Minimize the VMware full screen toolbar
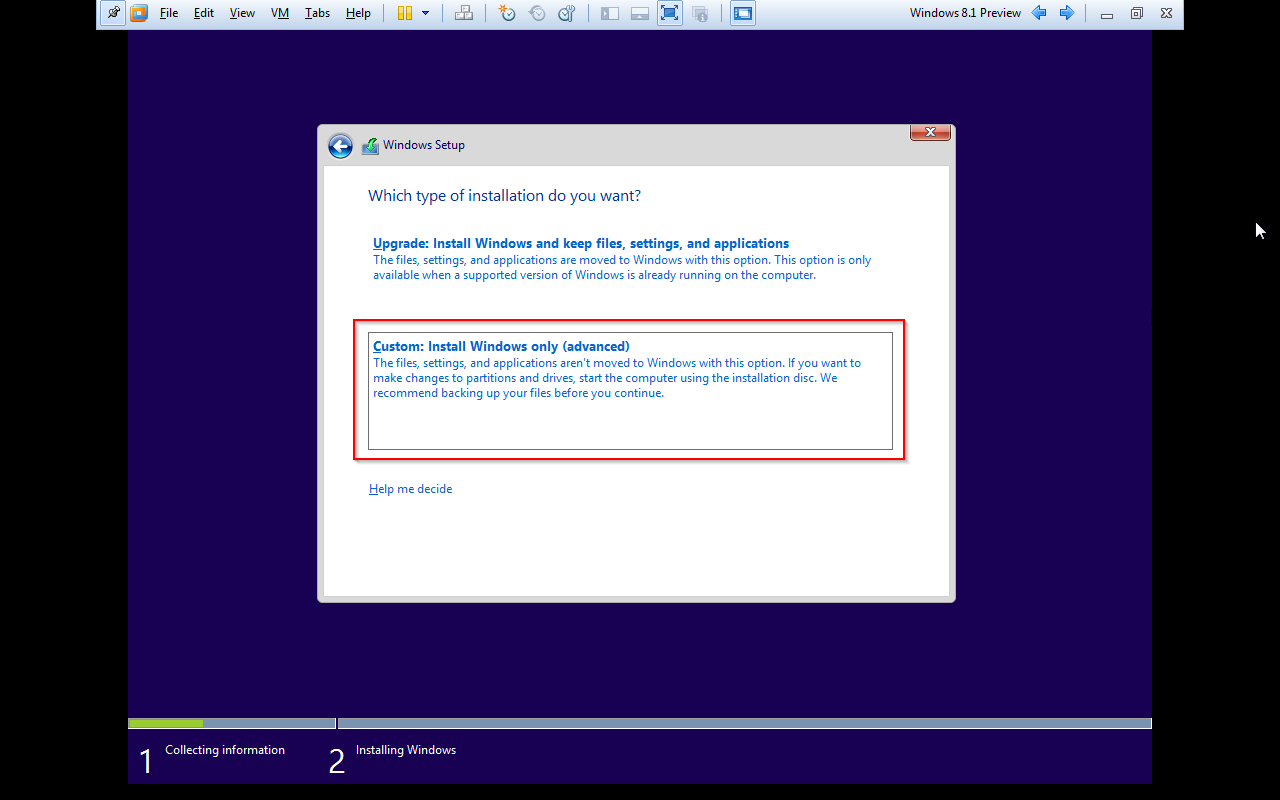This screenshot has width=1280, height=800. pyautogui.click(x=1106, y=14)
